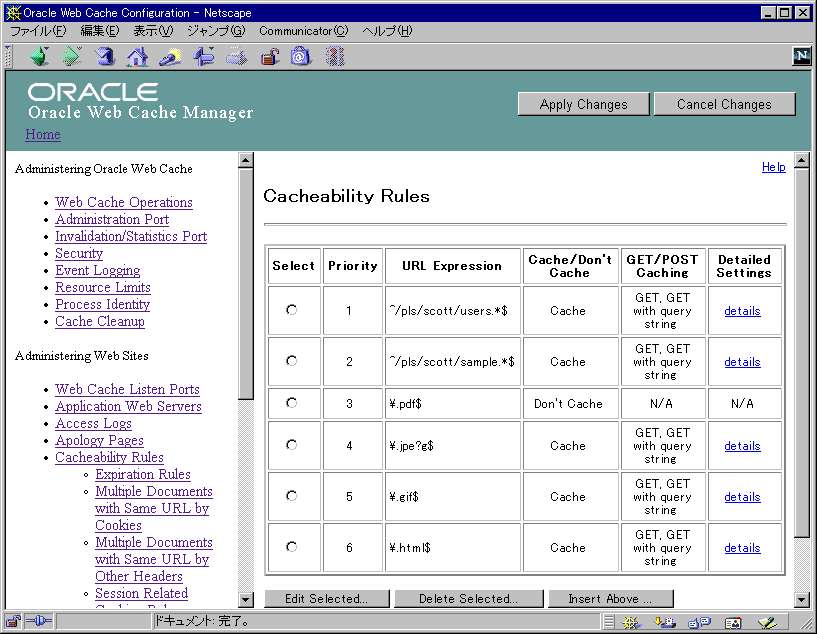Select the radio button for priority 1
This screenshot has height=634, width=817.
coord(292,310)
